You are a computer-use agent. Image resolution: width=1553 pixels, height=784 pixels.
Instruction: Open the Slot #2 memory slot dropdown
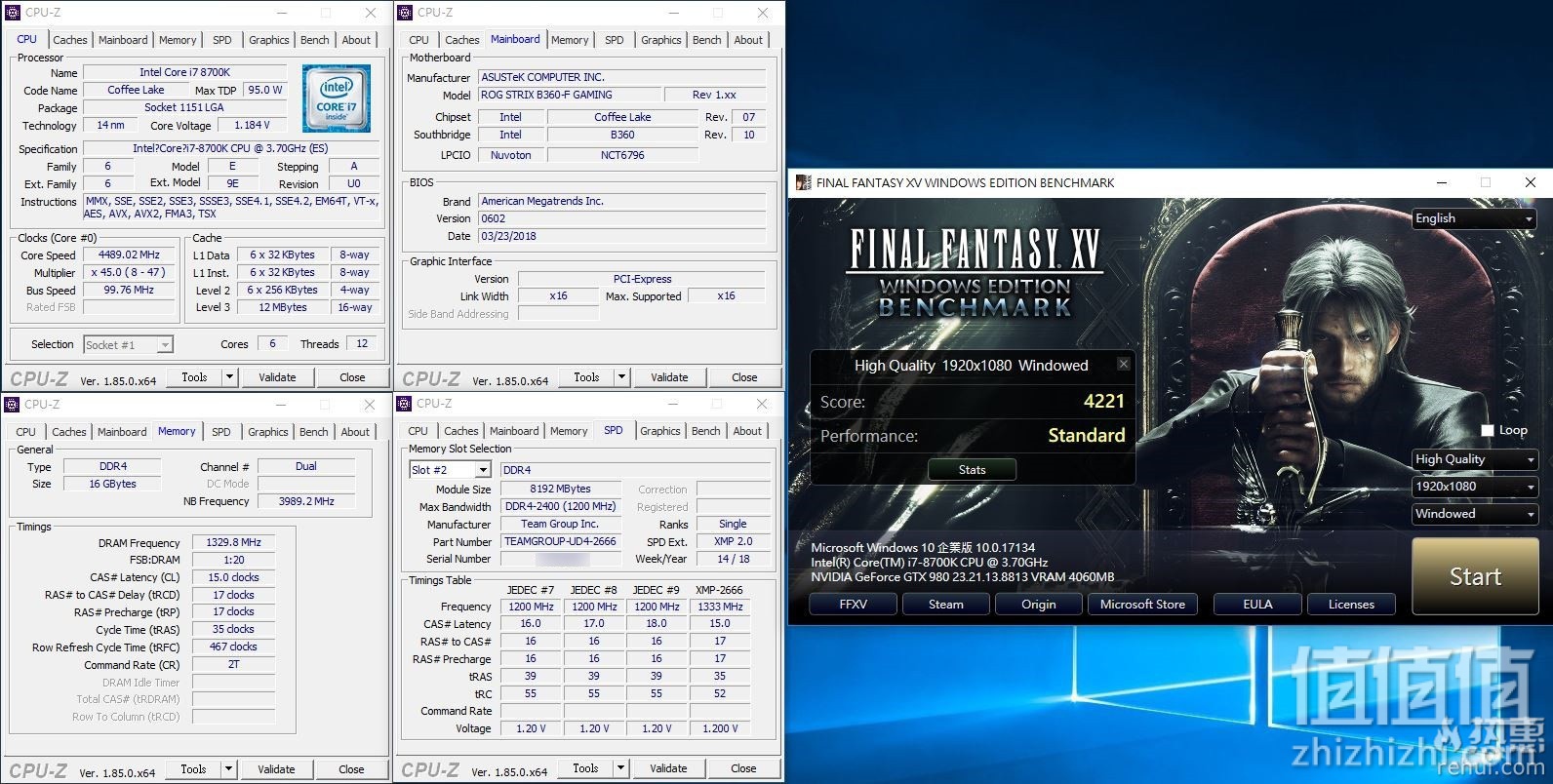click(450, 470)
